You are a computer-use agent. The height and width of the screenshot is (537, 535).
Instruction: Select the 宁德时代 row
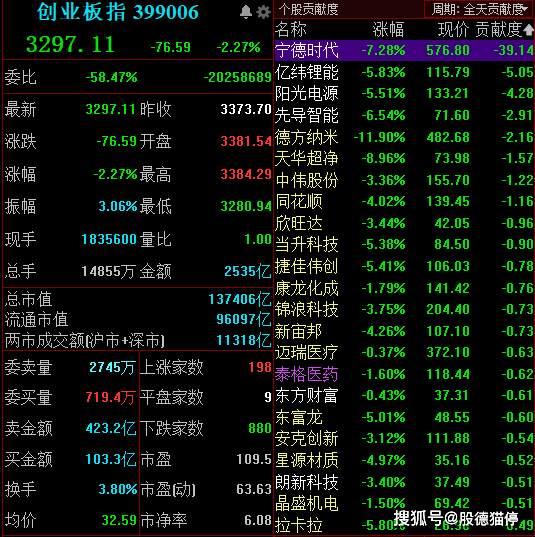[404, 50]
